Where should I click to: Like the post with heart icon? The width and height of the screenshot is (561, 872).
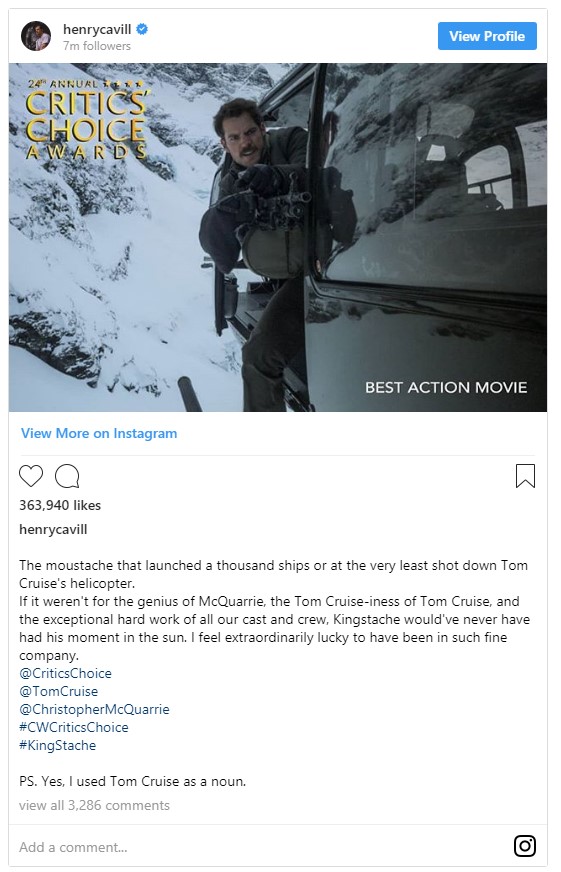pyautogui.click(x=31, y=477)
